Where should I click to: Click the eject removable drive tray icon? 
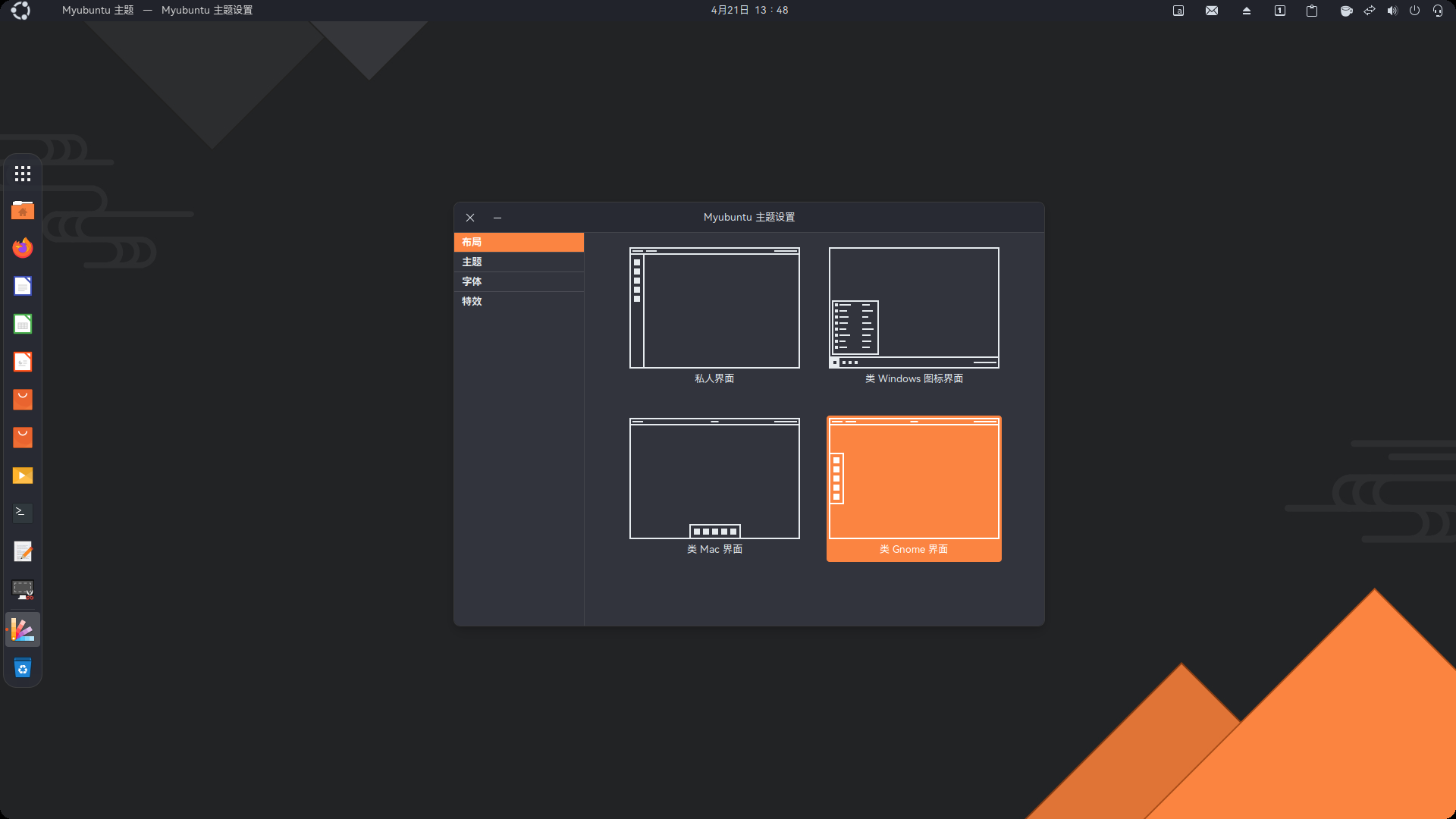(1246, 11)
